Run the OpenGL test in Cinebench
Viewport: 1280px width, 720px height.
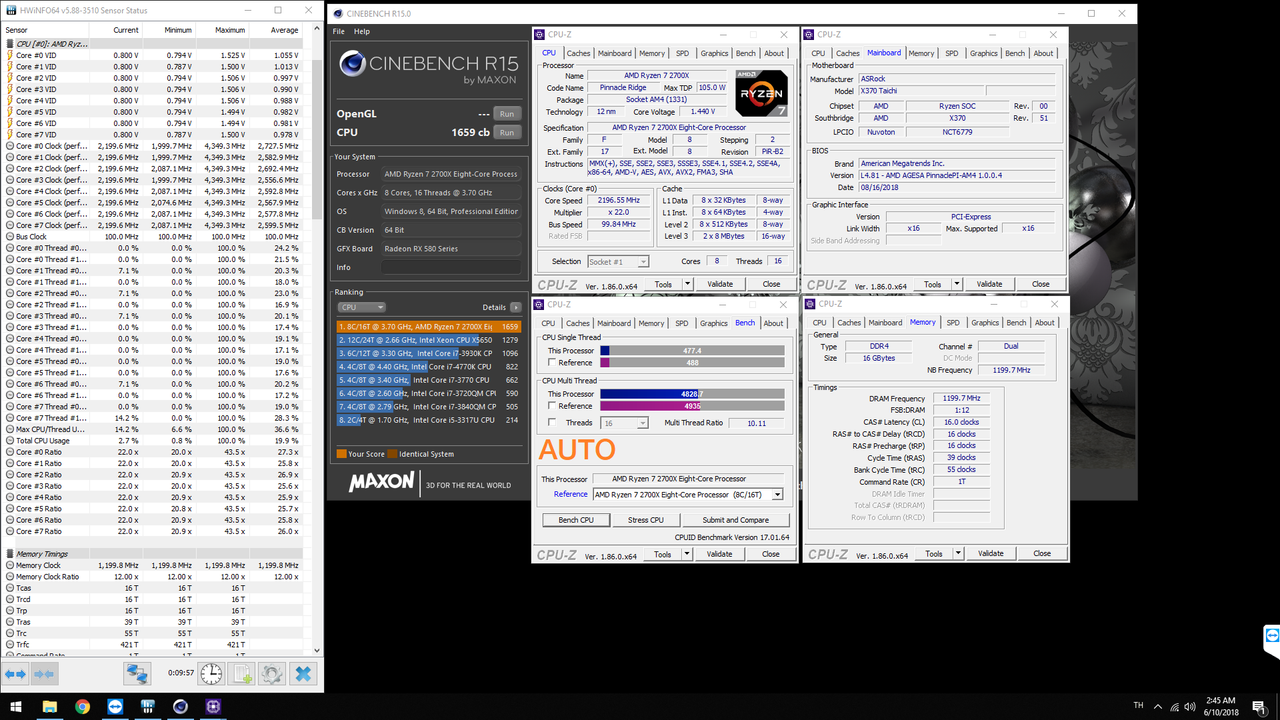pos(507,114)
